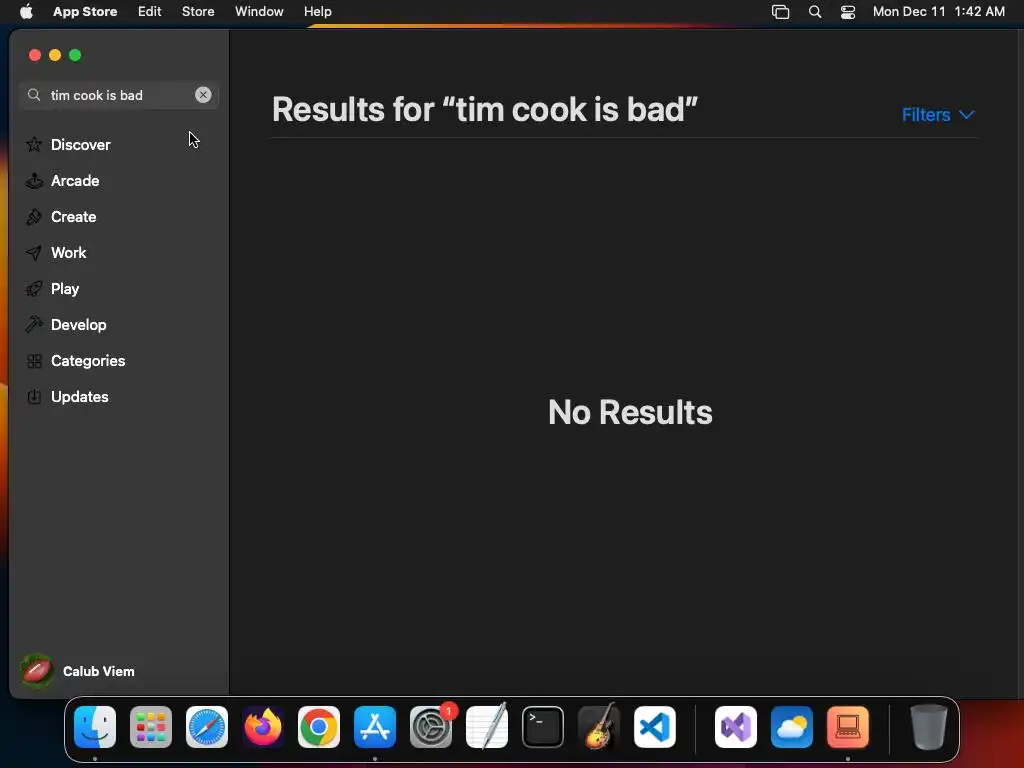
Task: Check Updates download icon
Action: pyautogui.click(x=34, y=396)
